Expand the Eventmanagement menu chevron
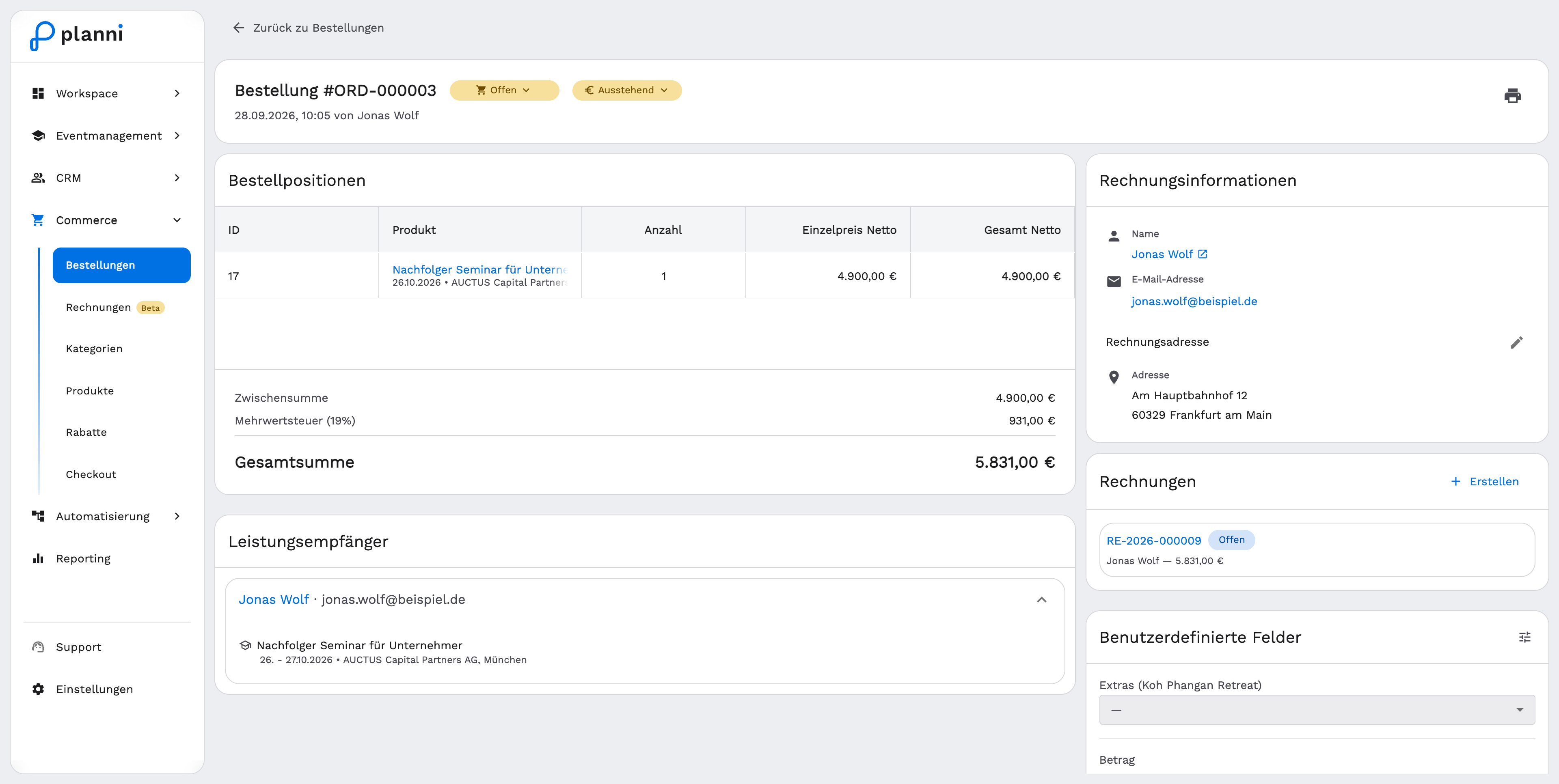1559x784 pixels. [177, 136]
